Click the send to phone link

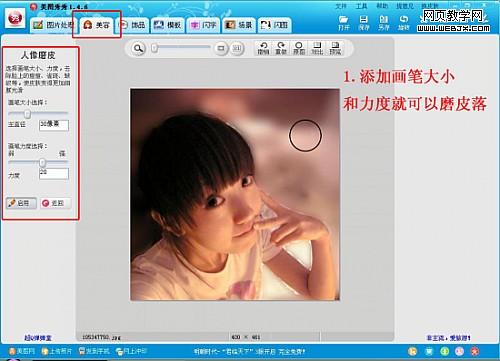pos(94,351)
